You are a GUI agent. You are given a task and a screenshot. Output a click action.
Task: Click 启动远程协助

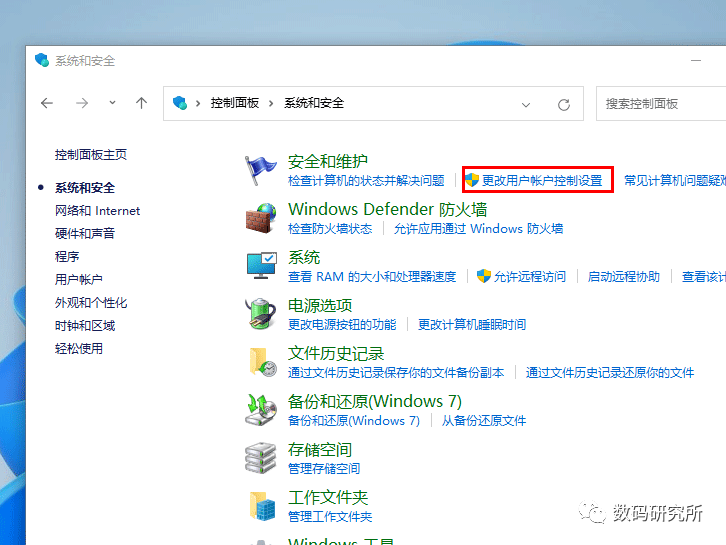click(624, 277)
